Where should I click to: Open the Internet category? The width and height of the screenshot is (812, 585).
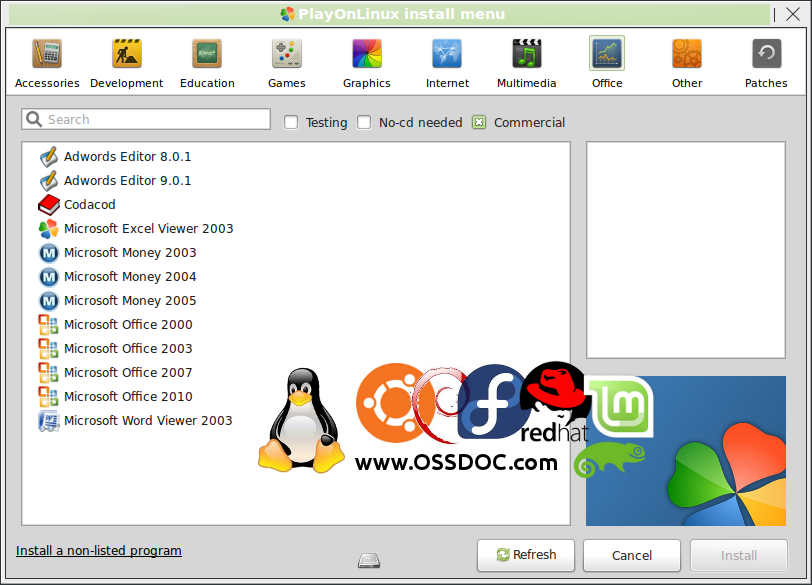pos(447,63)
